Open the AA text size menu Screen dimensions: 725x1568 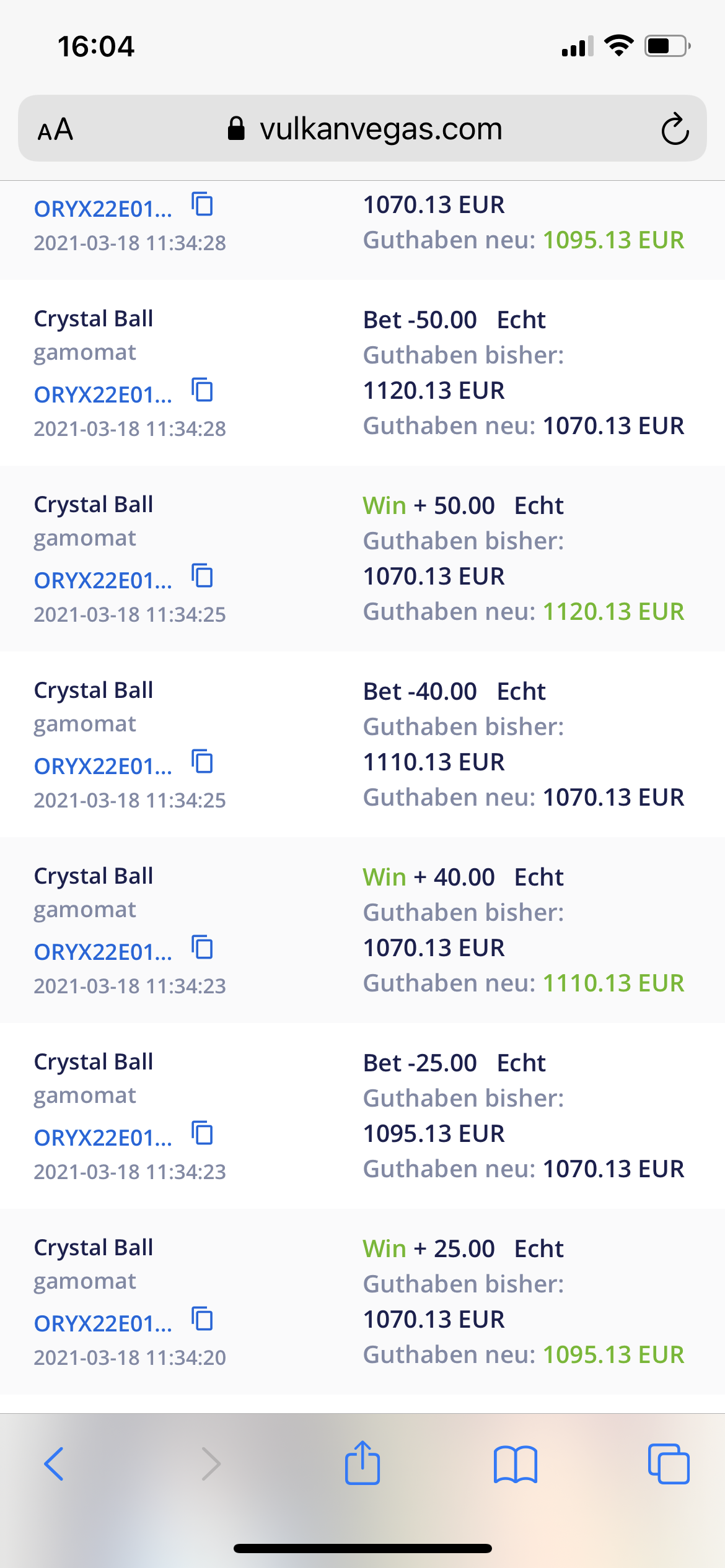pos(56,129)
